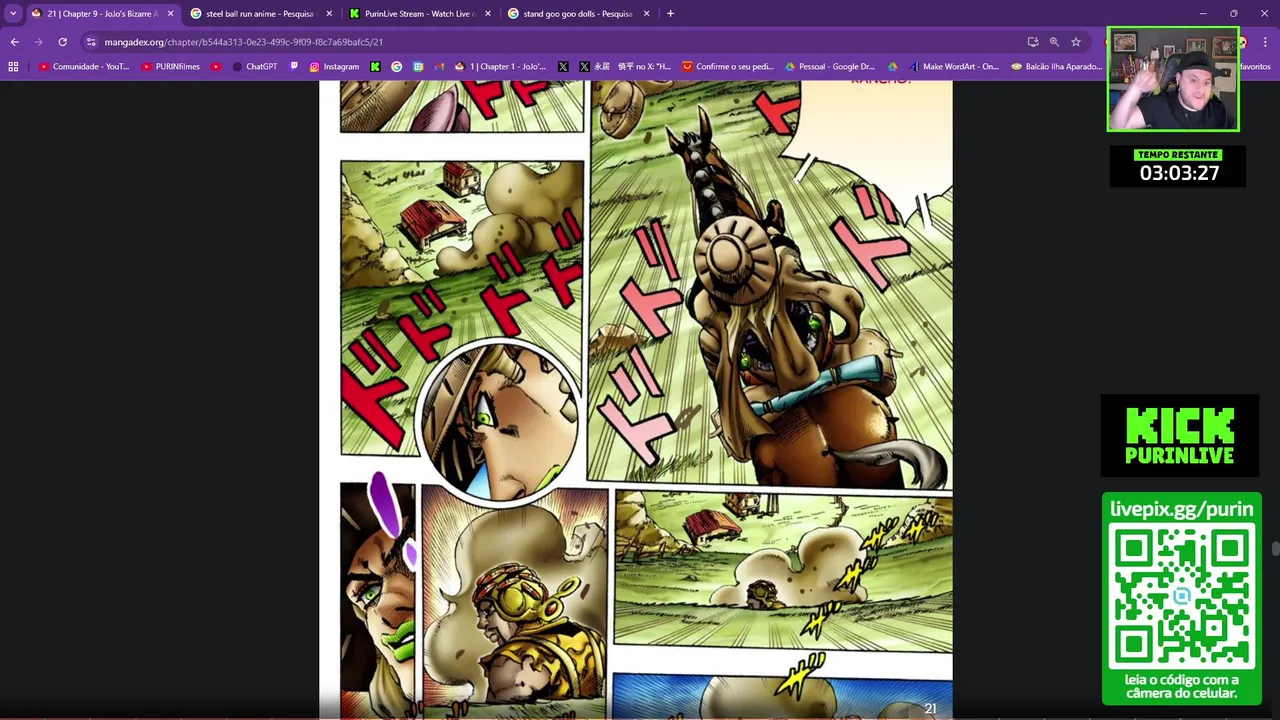Minimize the browser window
This screenshot has height=720, width=1280.
(x=1203, y=14)
